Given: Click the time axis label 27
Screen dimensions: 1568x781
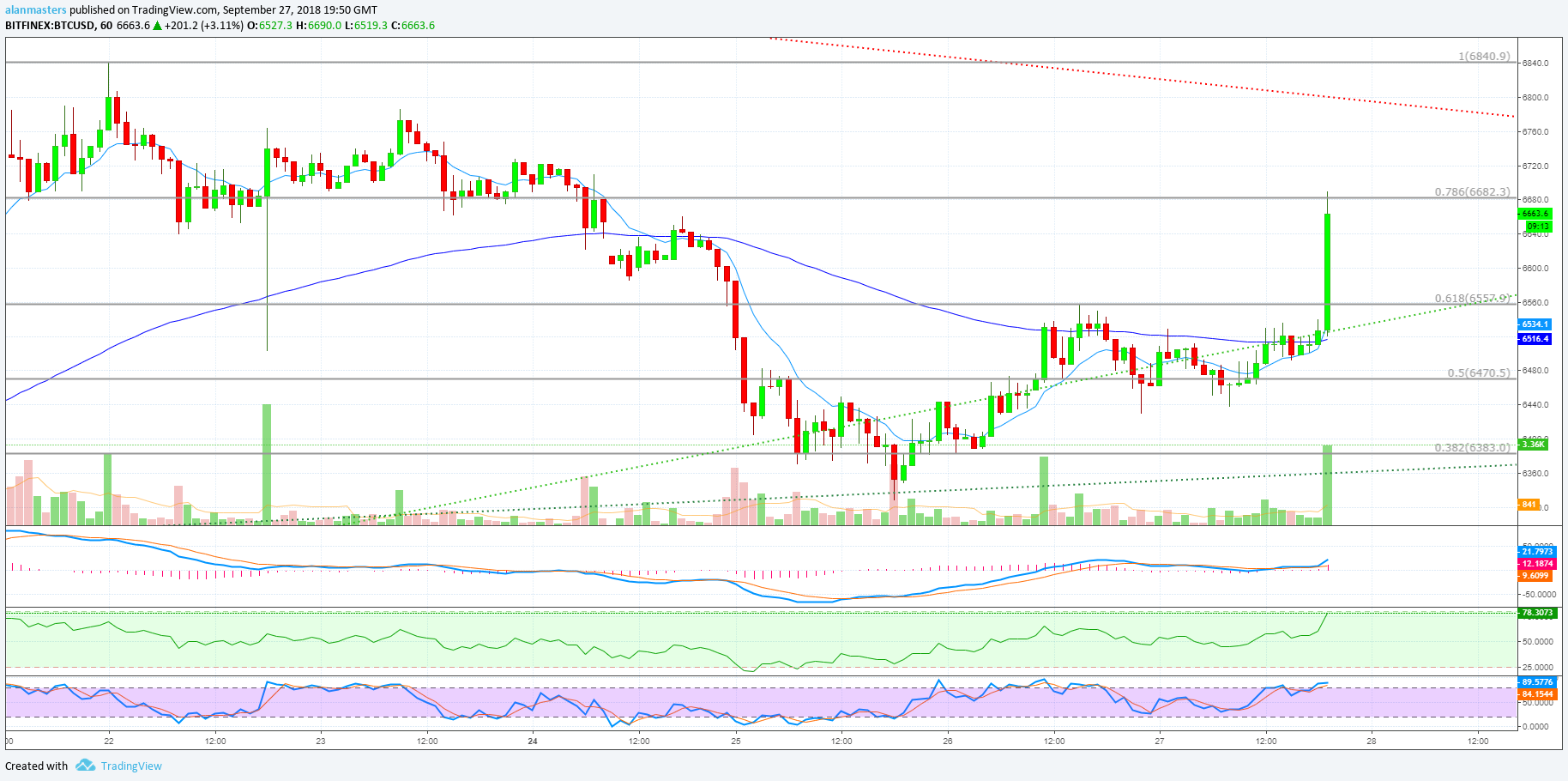Looking at the screenshot, I should (1160, 741).
